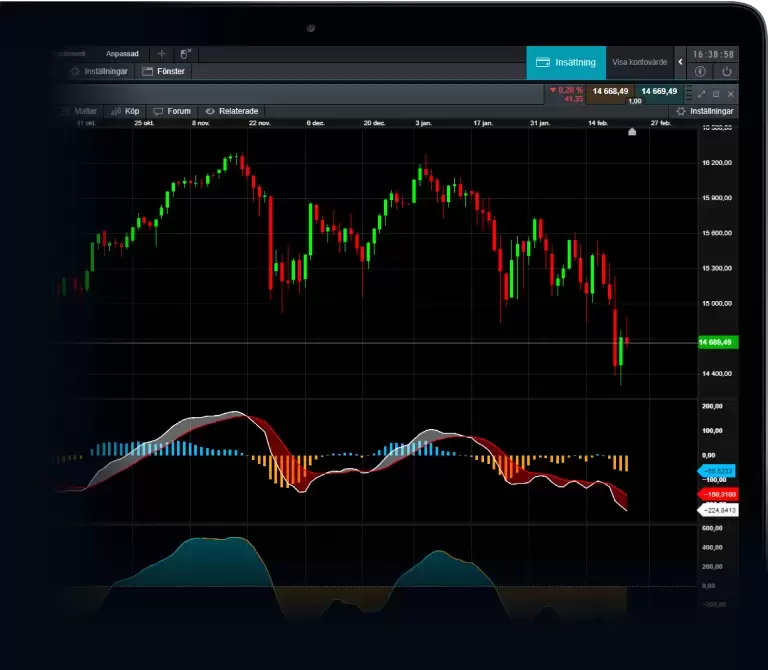Open the Forum chat toolbar item
This screenshot has height=670, width=768.
coord(172,111)
